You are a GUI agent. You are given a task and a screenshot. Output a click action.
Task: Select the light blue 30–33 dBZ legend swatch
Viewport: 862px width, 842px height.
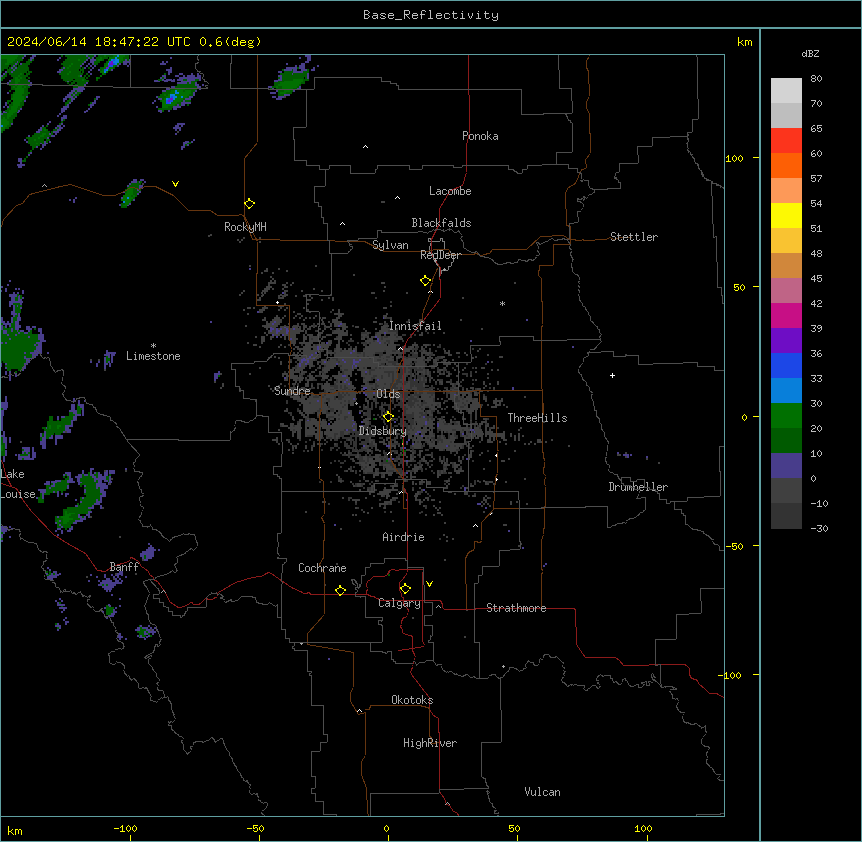tap(786, 391)
